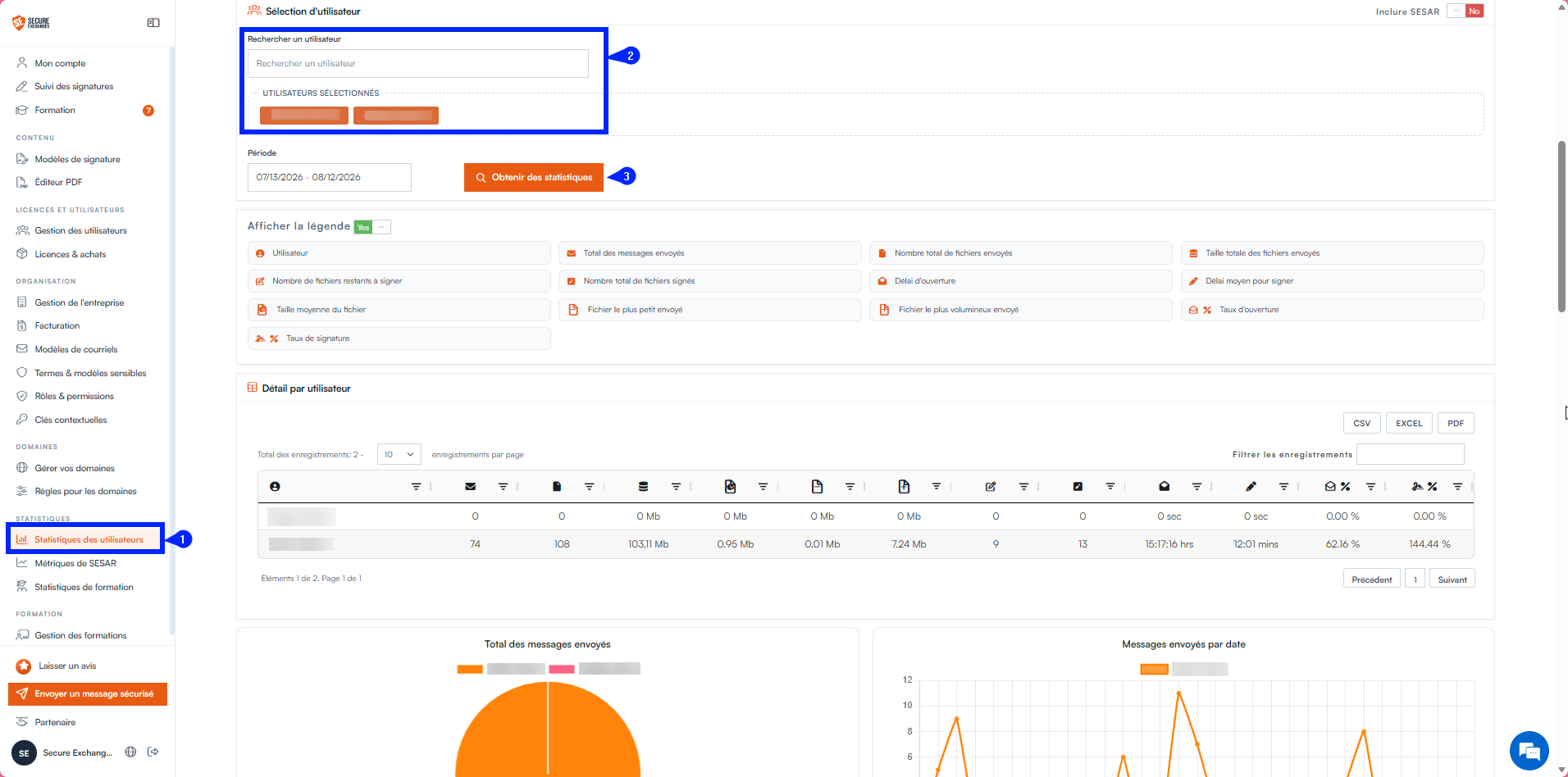Click Obtenir des statistiques button

[x=534, y=177]
